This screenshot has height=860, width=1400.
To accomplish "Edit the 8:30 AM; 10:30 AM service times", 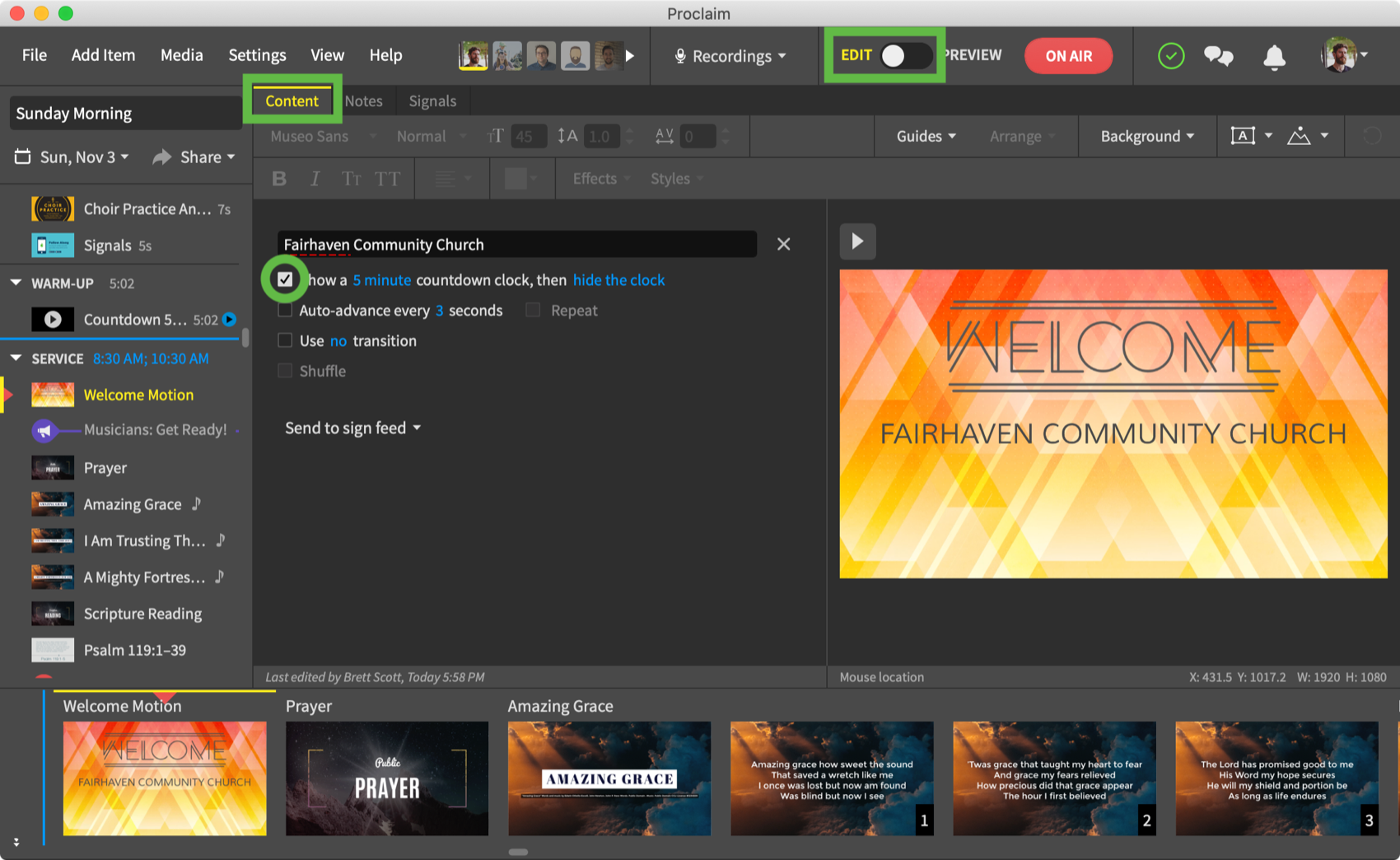I will point(151,358).
